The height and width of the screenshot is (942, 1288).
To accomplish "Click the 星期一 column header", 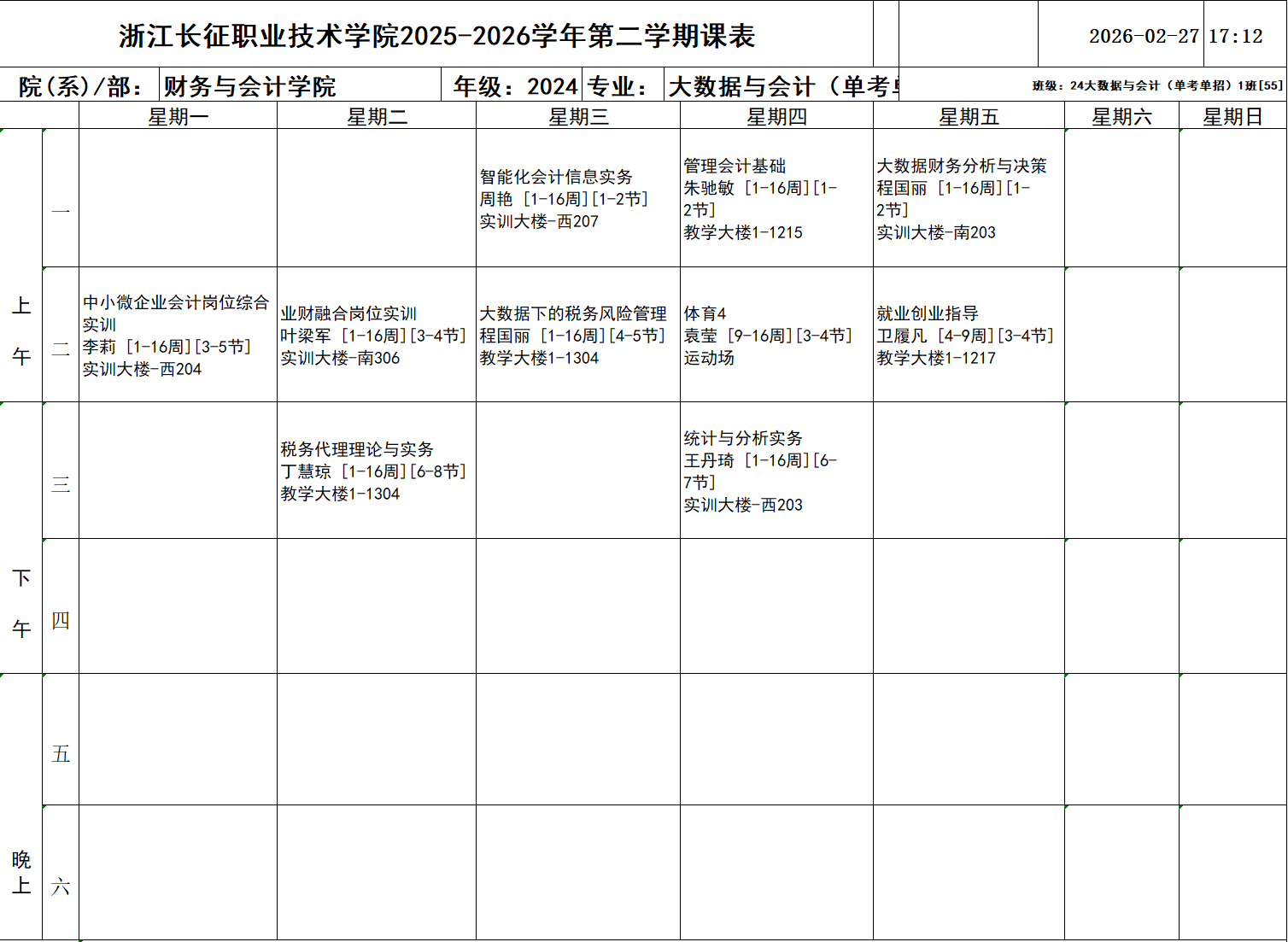I will coord(178,116).
